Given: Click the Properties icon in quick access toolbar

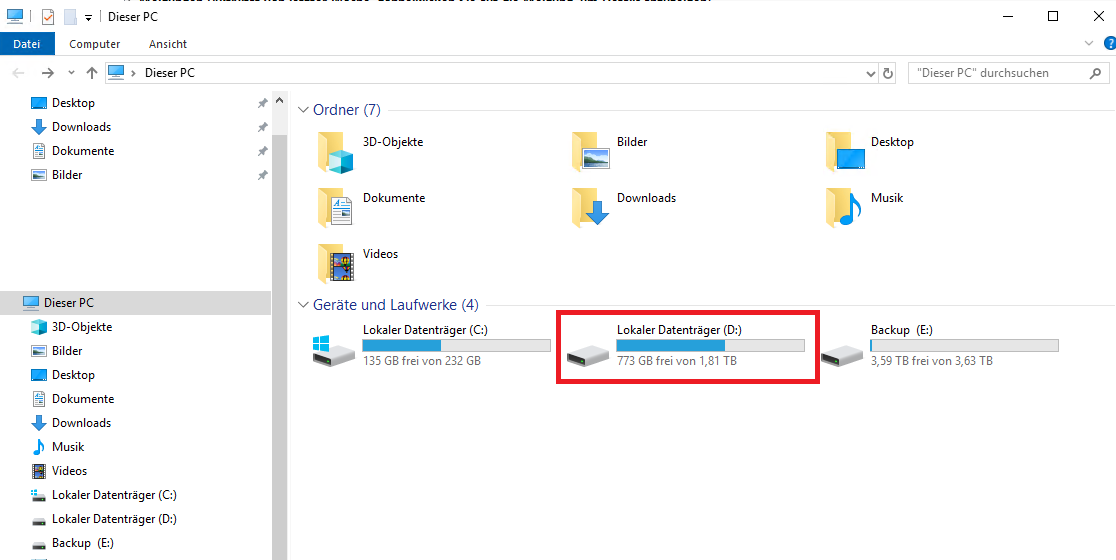Looking at the screenshot, I should tap(48, 17).
